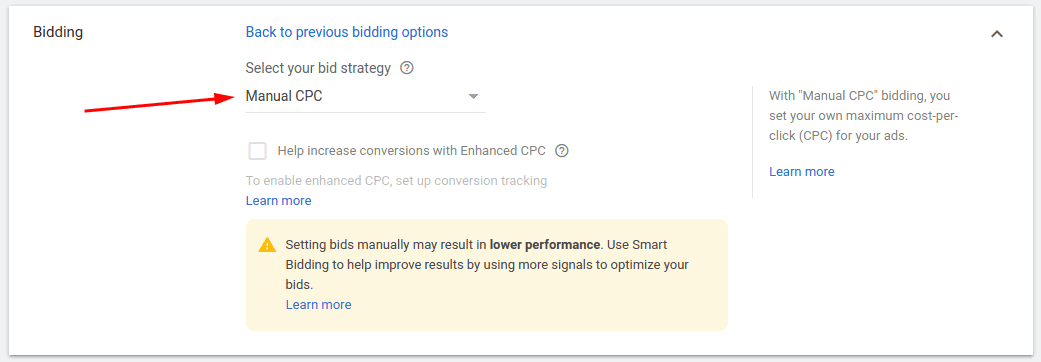
Task: Enable the Enhanced CPC checkbox
Action: (x=258, y=151)
